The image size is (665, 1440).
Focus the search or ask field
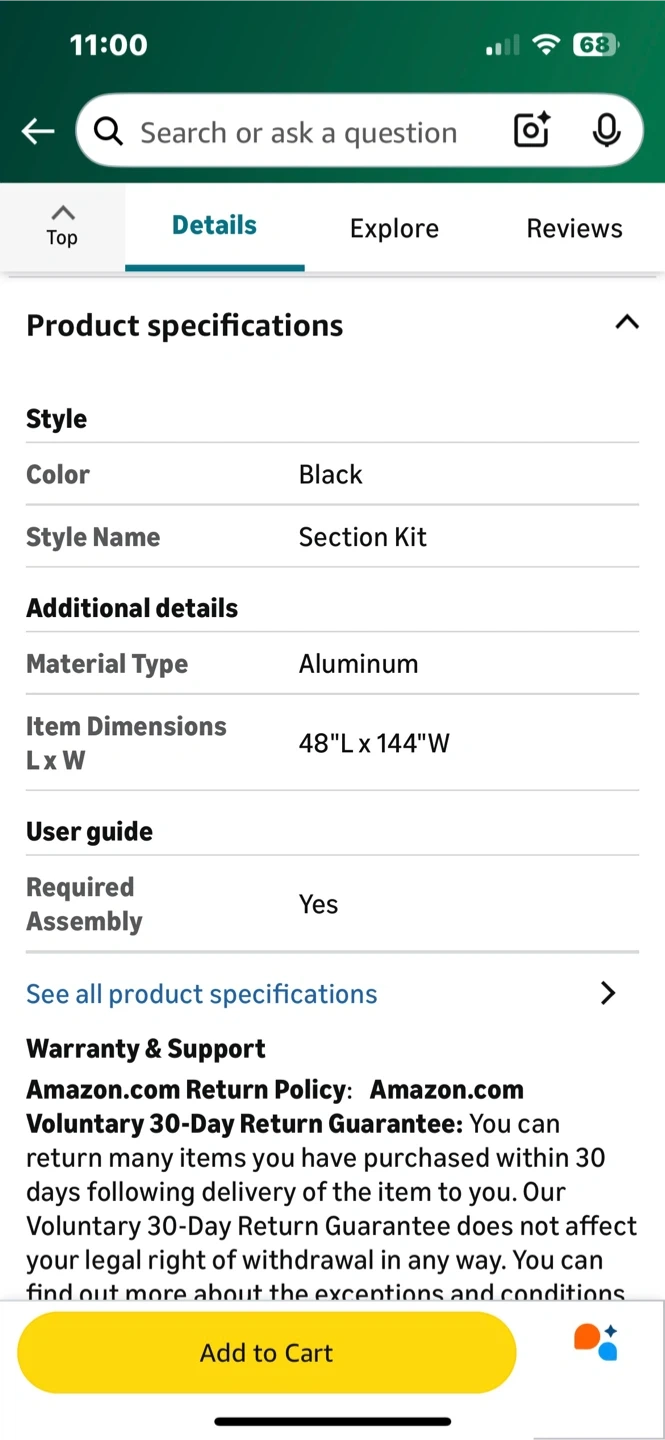tap(298, 133)
